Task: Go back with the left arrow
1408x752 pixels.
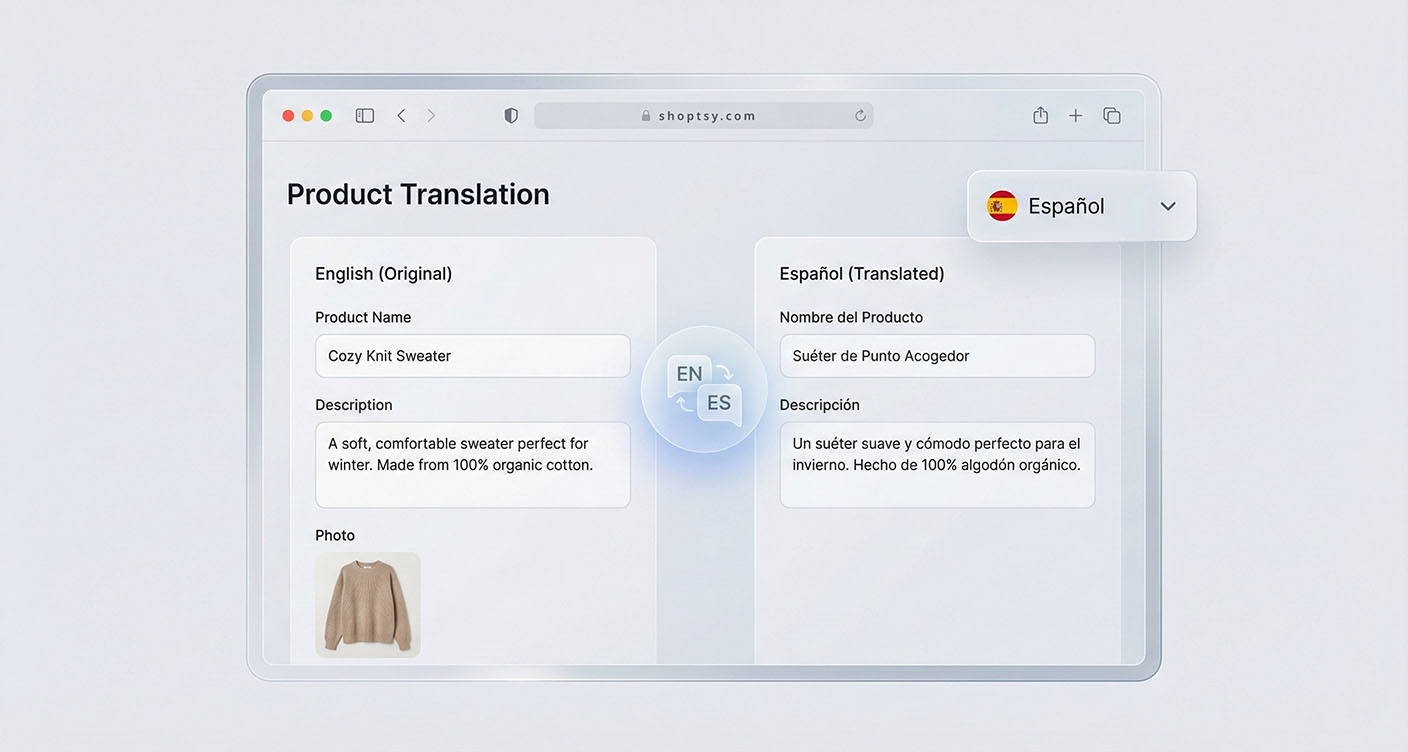Action: tap(401, 116)
